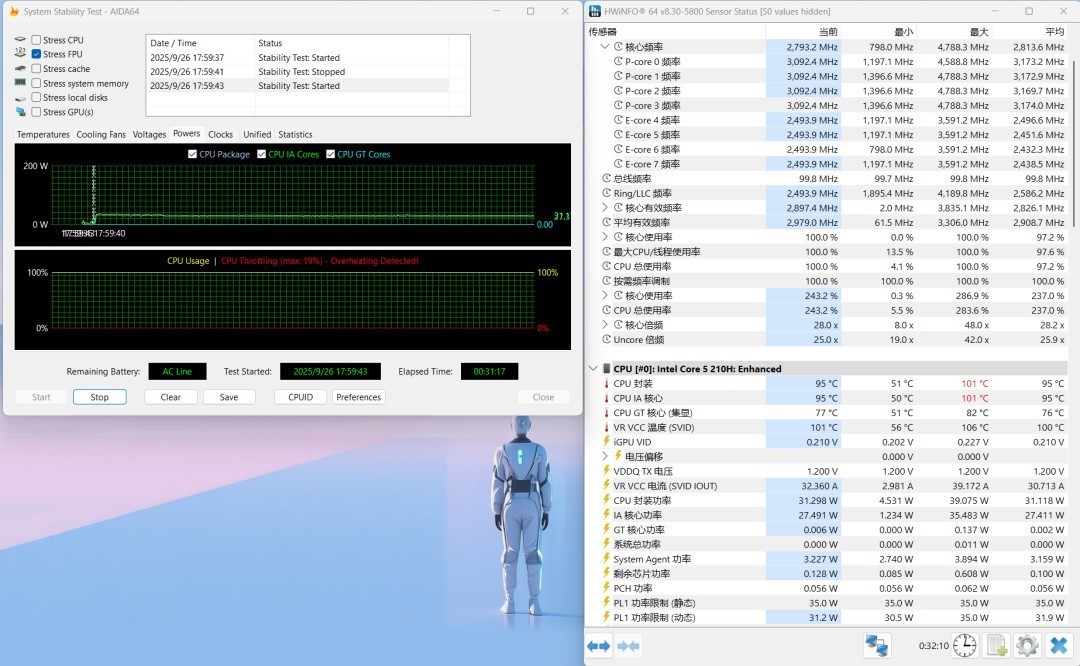Click the blue X close sensors icon
The height and width of the screenshot is (666, 1080).
pos(1058,646)
